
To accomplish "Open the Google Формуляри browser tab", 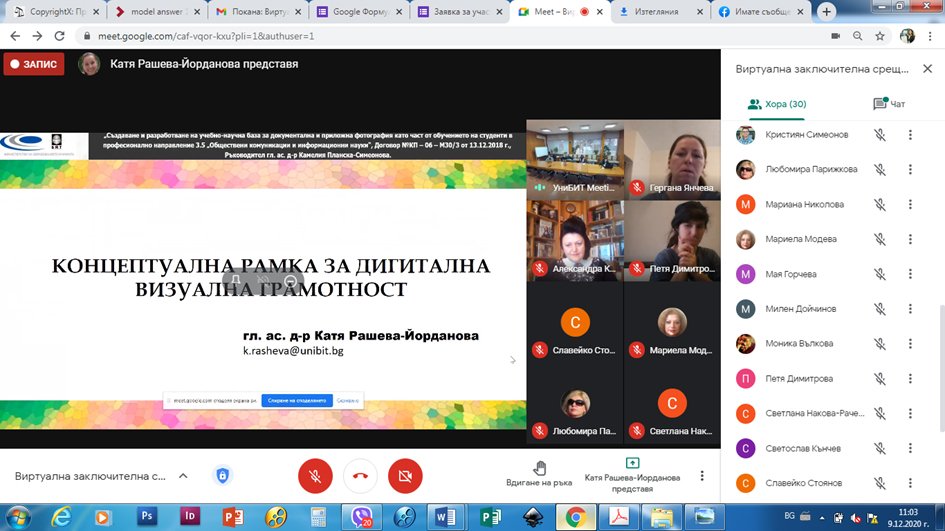I will 356,12.
